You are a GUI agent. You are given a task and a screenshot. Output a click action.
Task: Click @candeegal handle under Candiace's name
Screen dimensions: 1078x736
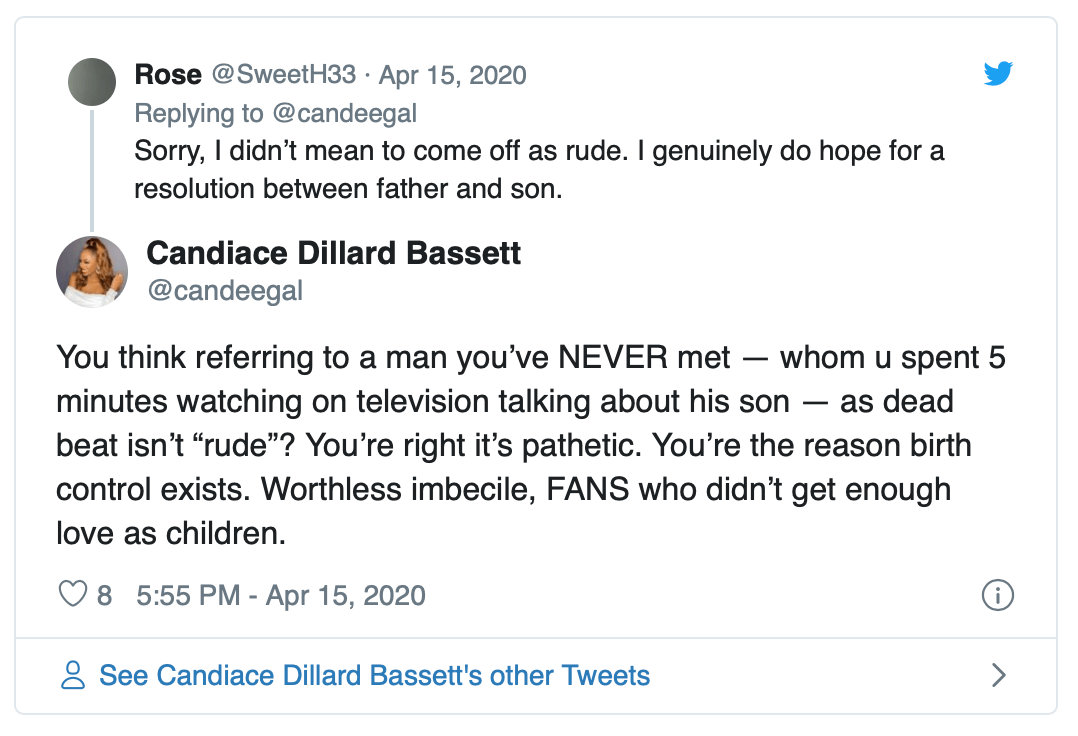pyautogui.click(x=225, y=291)
